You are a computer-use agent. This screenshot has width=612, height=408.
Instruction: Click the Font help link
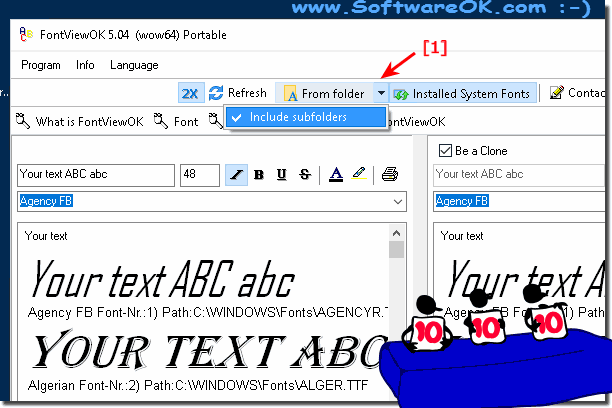click(x=186, y=122)
